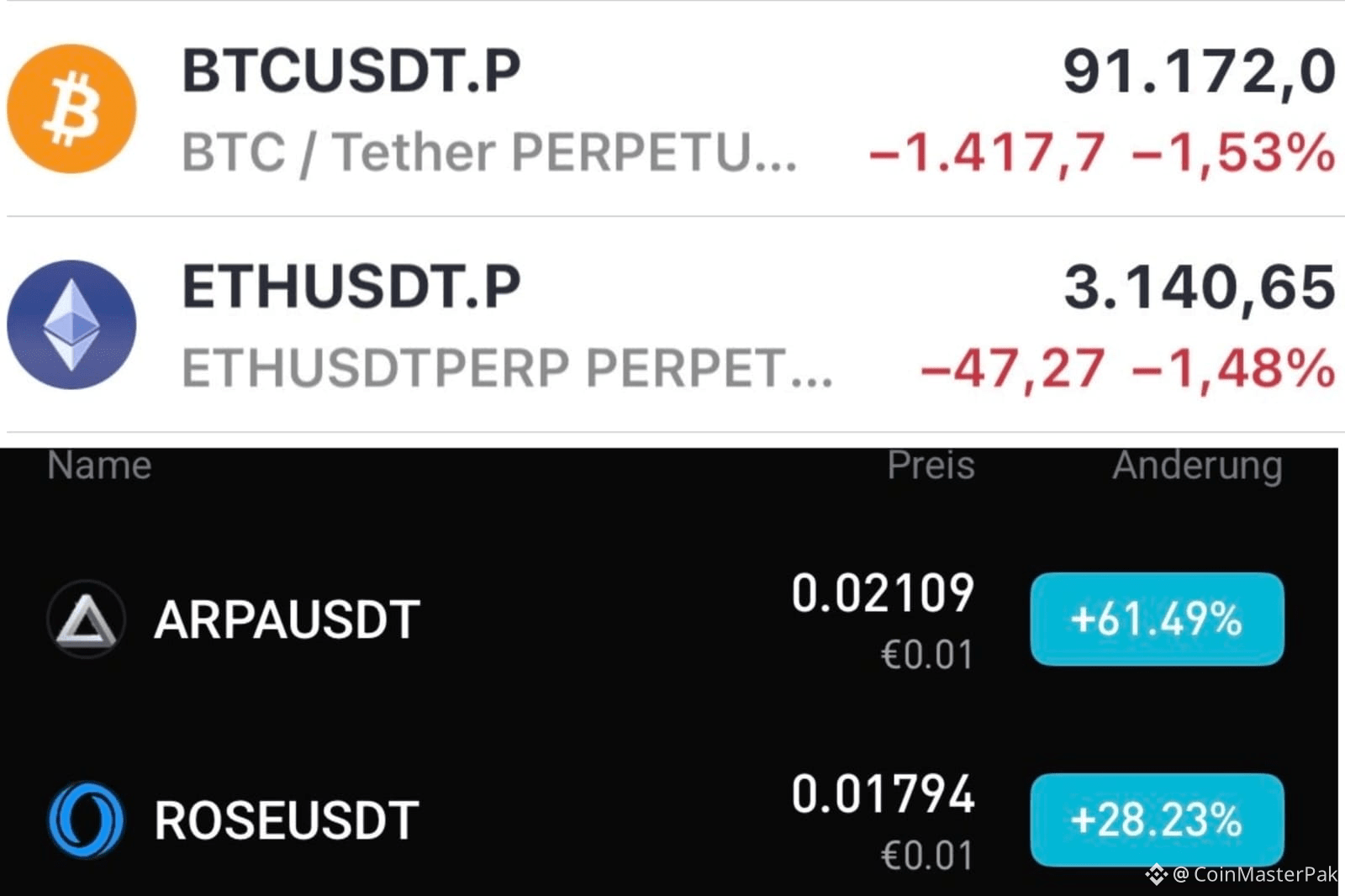The width and height of the screenshot is (1345, 896).
Task: Select the Name column header
Action: (x=98, y=466)
